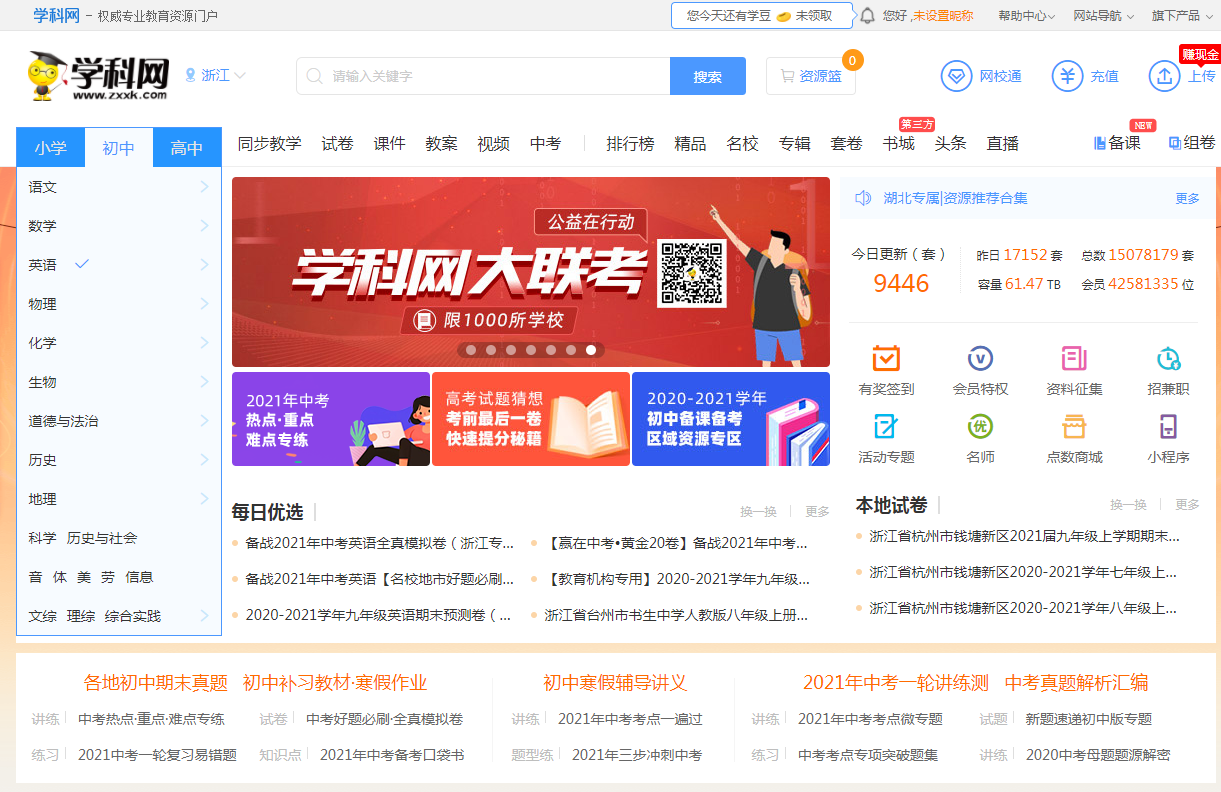
Task: Switch to the 小学 tab
Action: (51, 148)
